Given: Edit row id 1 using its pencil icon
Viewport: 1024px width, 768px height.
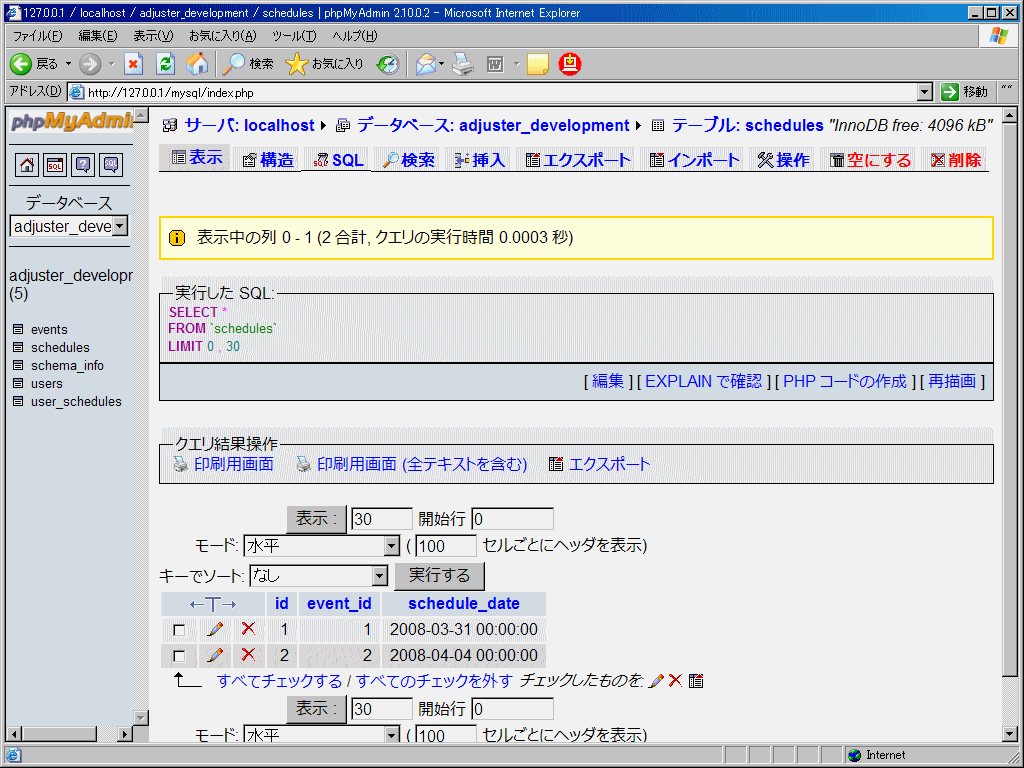Looking at the screenshot, I should [x=216, y=629].
